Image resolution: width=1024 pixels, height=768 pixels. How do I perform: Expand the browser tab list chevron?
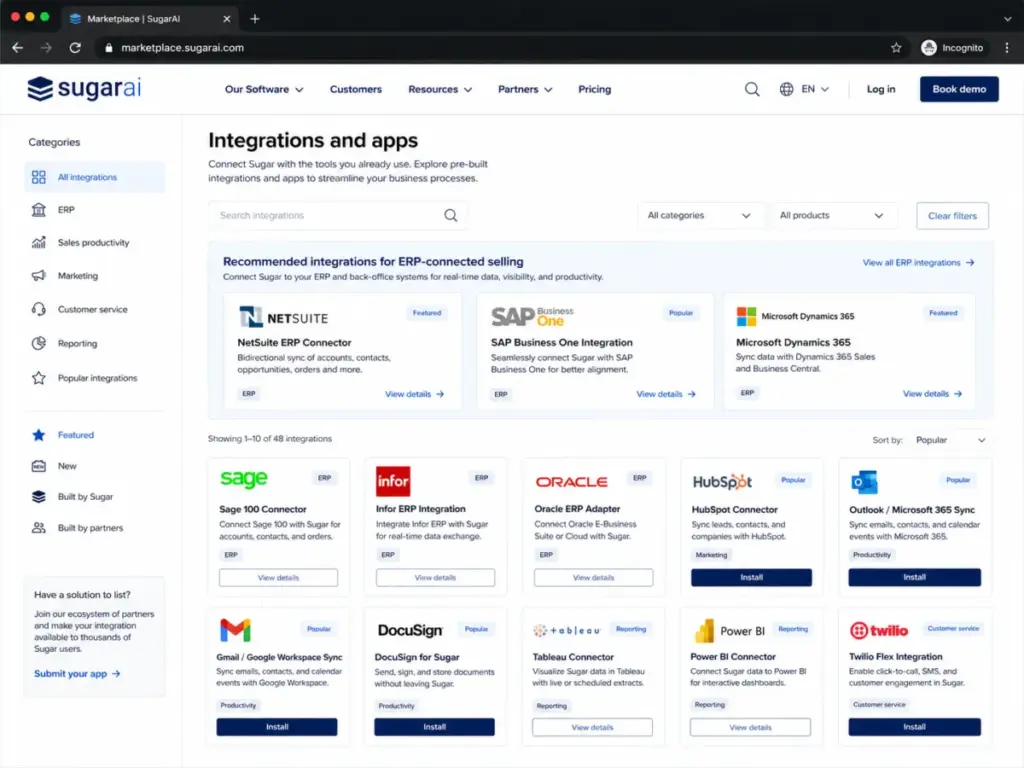(1007, 19)
